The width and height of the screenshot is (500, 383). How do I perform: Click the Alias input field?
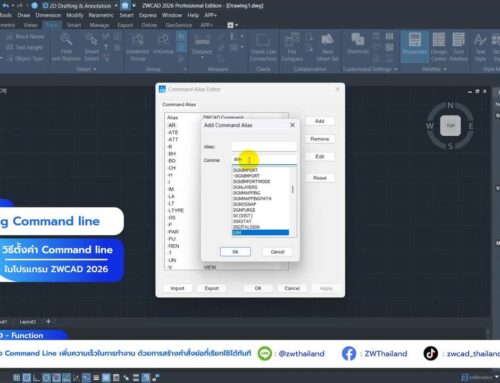[264, 147]
